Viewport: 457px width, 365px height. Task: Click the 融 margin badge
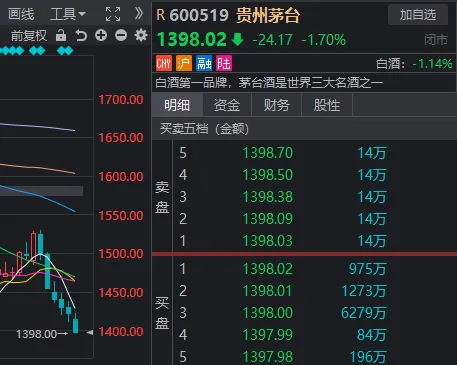pos(204,63)
